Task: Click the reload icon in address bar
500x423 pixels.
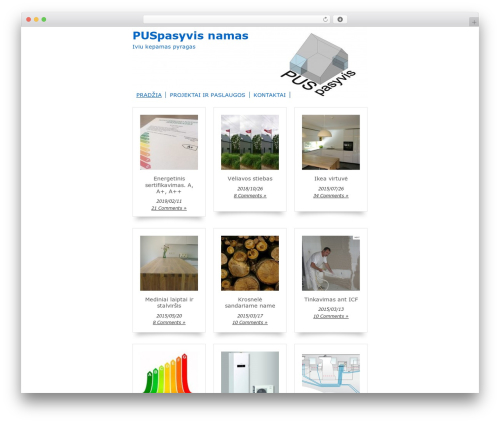Action: [325, 19]
